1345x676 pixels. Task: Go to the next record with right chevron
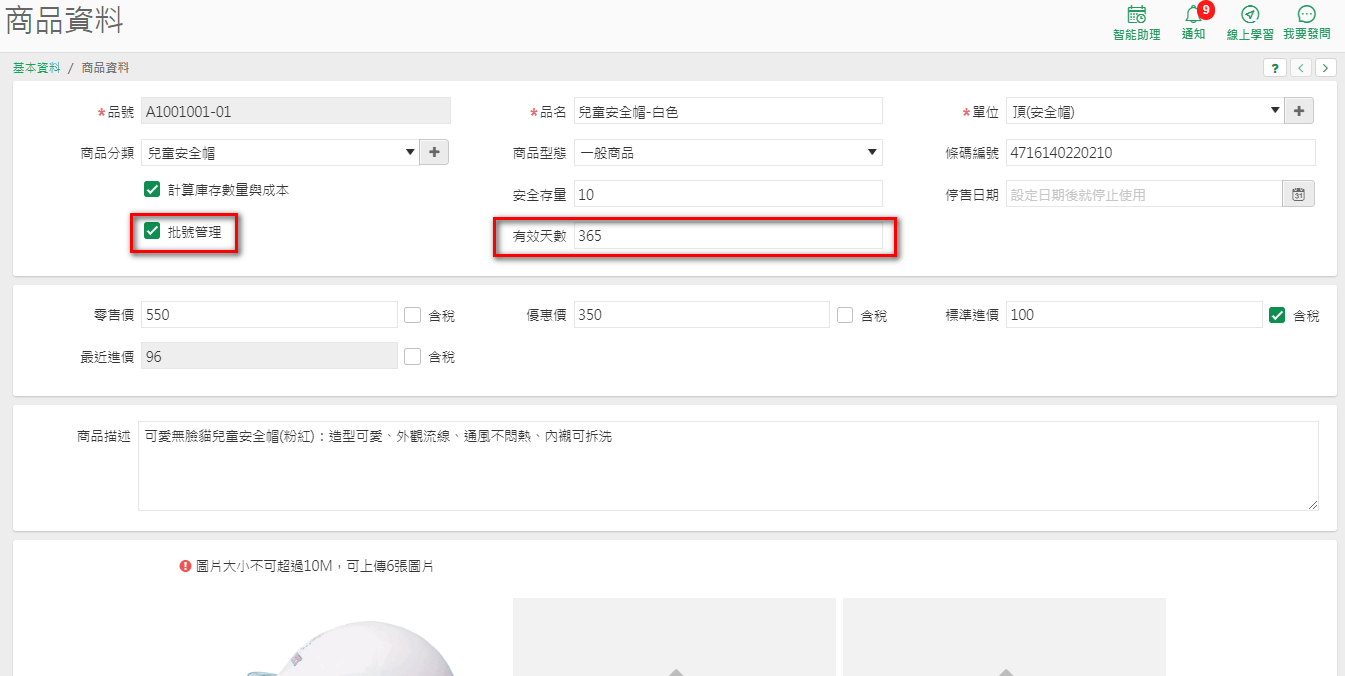(1326, 68)
